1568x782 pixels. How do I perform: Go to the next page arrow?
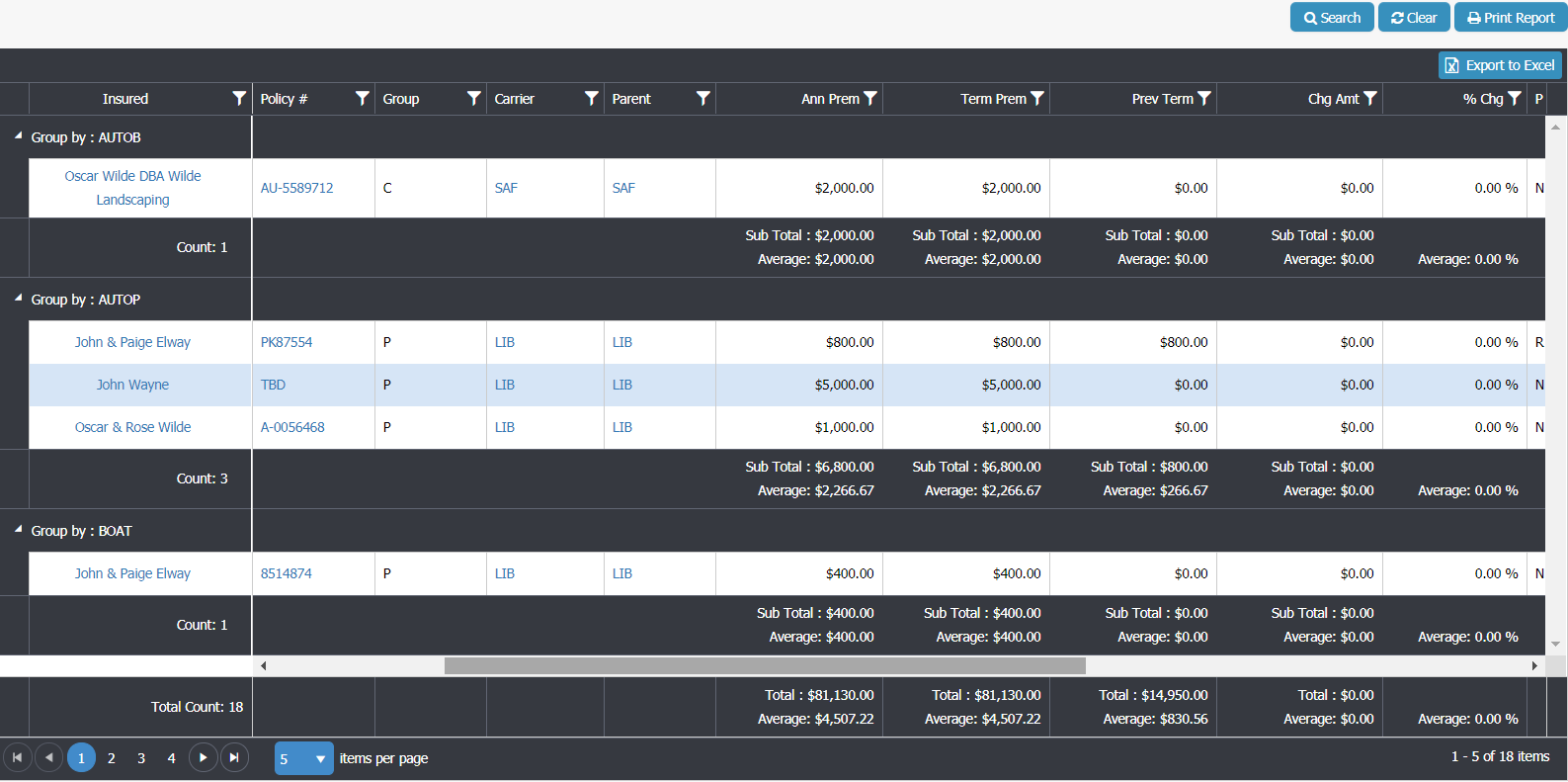click(x=203, y=757)
